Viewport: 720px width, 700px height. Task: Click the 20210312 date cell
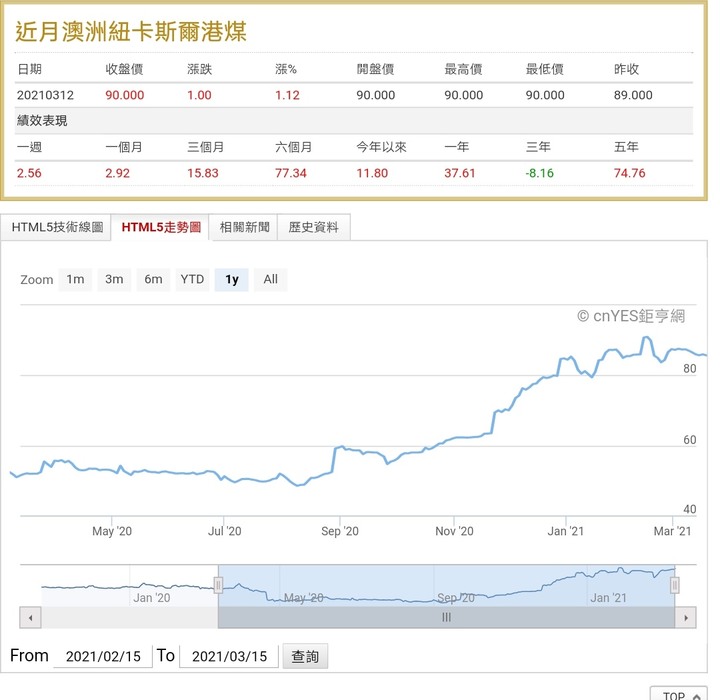coord(45,96)
